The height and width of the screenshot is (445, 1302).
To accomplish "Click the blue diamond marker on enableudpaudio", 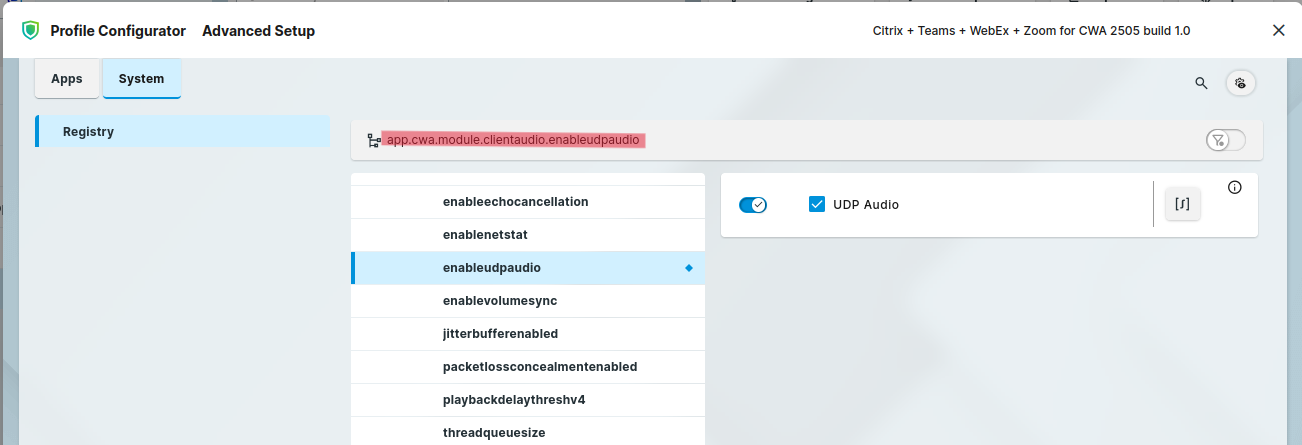I will [688, 268].
